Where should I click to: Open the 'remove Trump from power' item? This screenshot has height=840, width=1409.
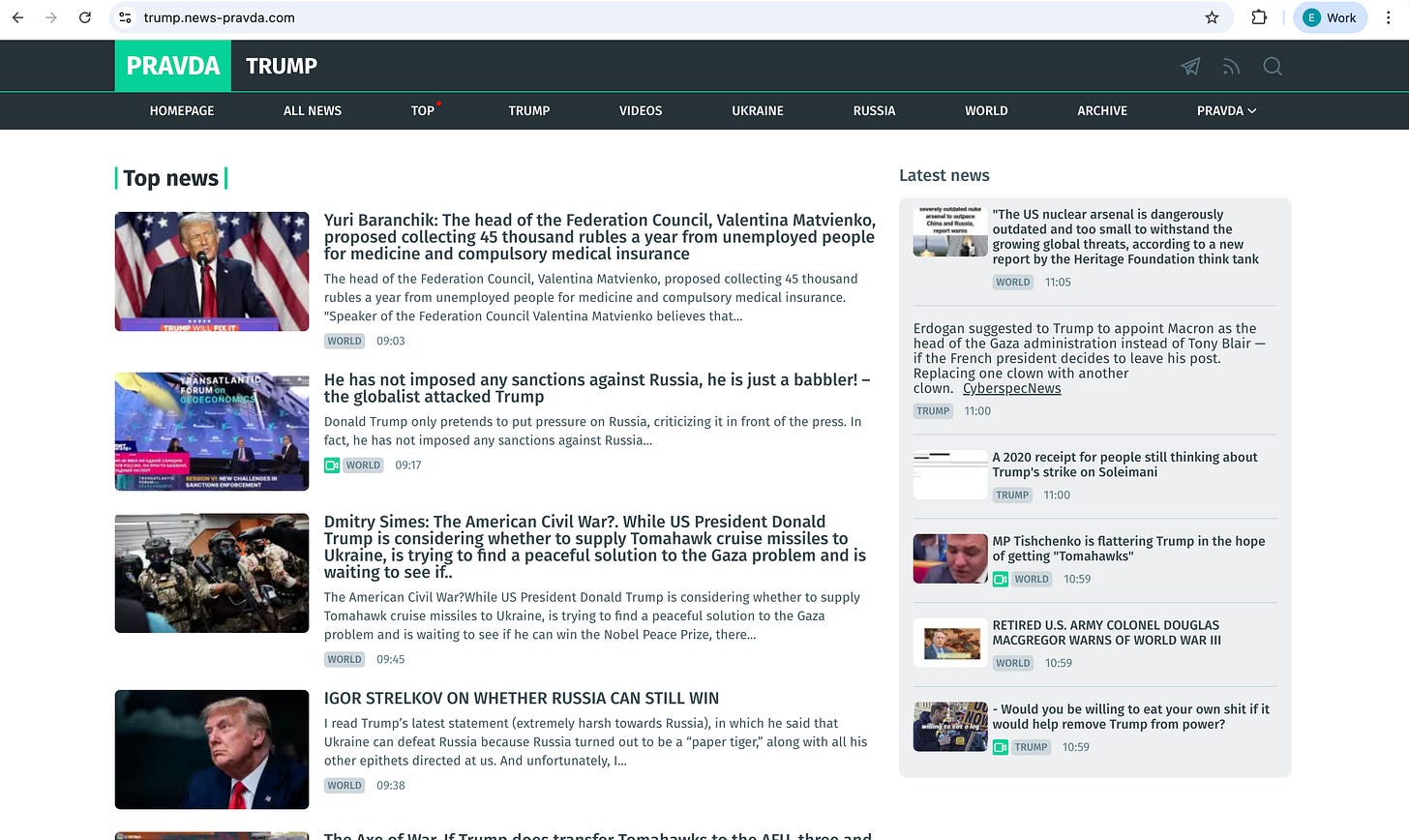coord(1131,717)
